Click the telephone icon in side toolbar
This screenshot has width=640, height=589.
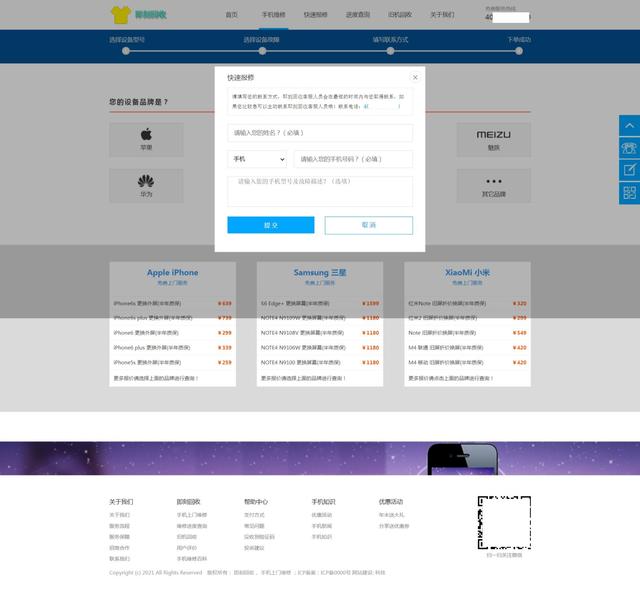[629, 148]
